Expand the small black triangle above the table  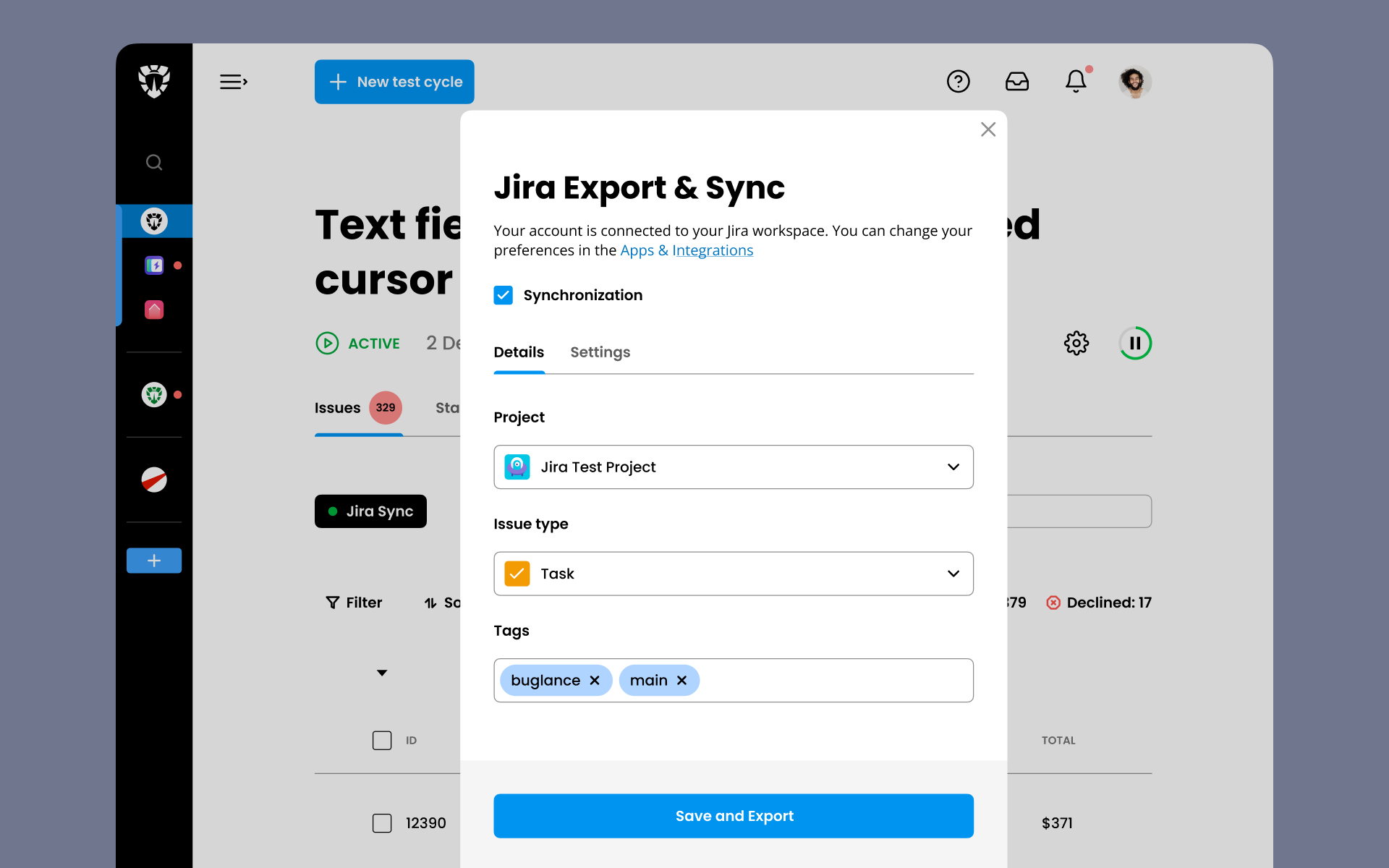382,673
